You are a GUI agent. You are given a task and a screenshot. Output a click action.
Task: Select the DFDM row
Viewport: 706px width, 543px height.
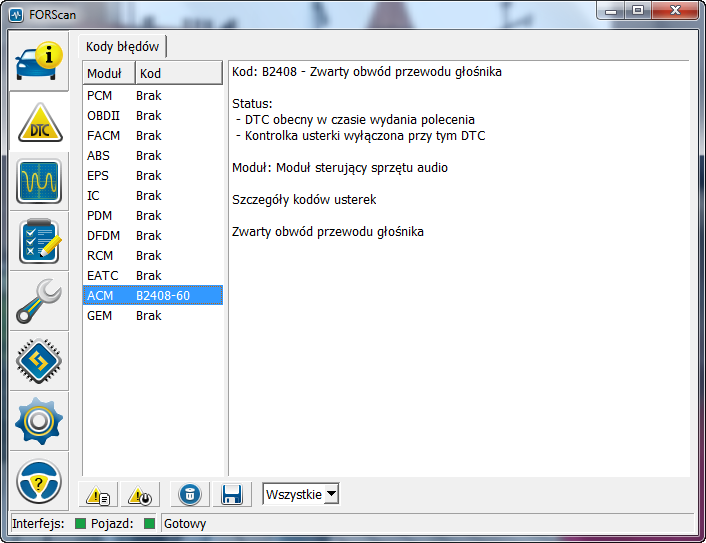tap(153, 235)
